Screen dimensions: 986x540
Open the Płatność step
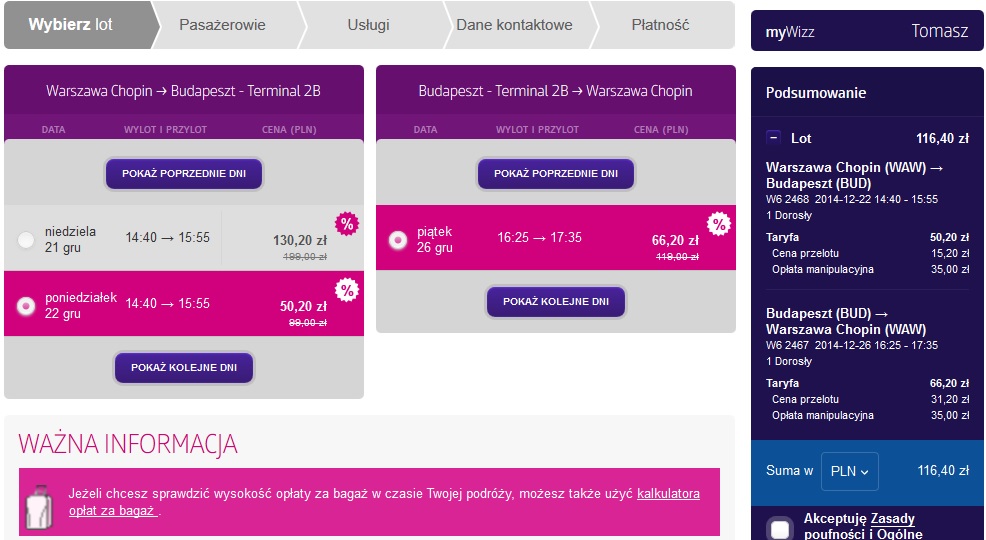(660, 25)
